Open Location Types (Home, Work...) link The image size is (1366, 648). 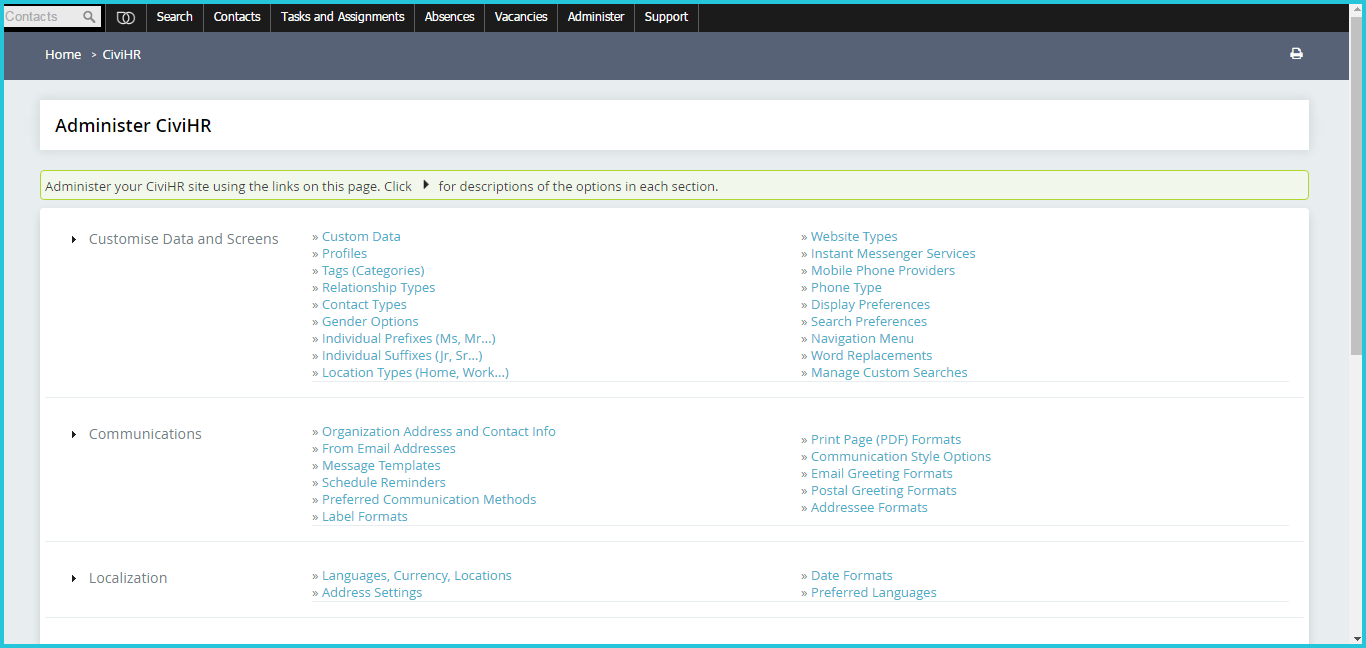pos(415,373)
